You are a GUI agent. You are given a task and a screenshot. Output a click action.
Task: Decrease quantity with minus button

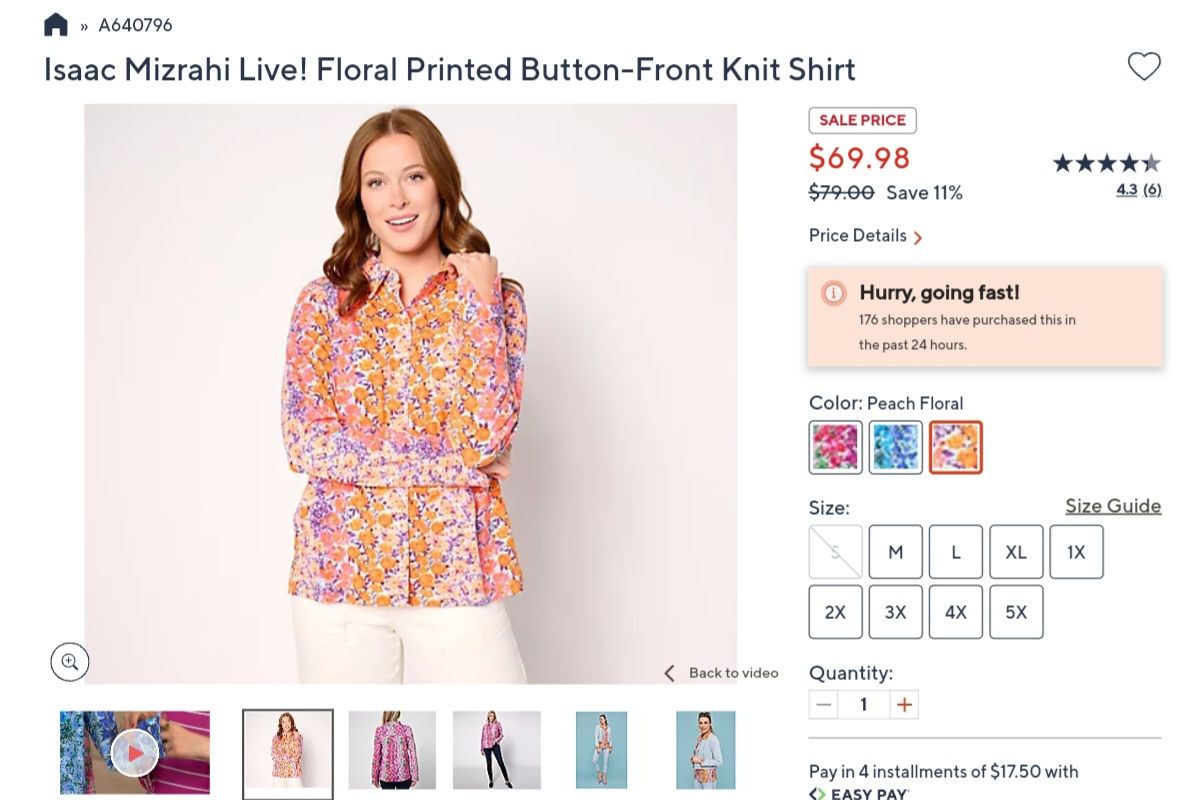824,705
